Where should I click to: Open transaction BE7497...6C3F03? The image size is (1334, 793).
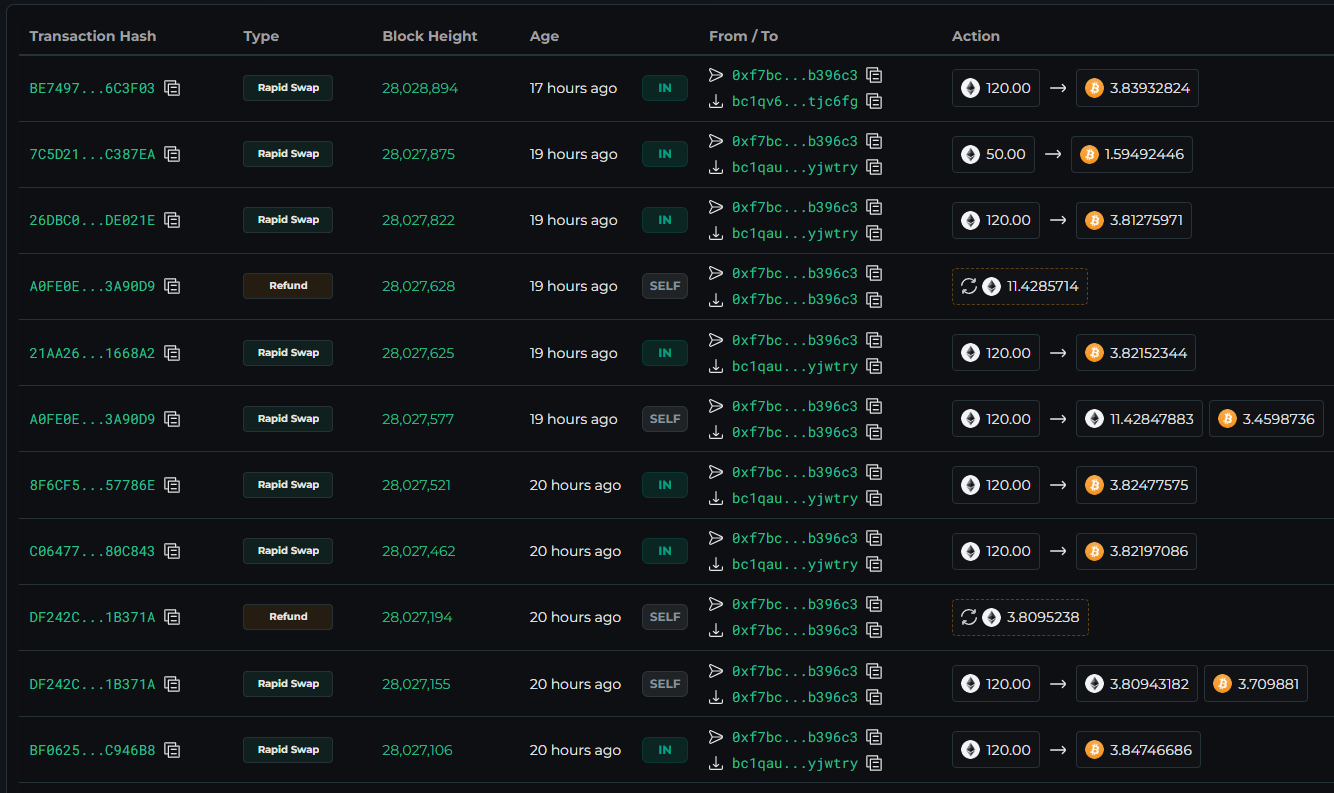(92, 88)
